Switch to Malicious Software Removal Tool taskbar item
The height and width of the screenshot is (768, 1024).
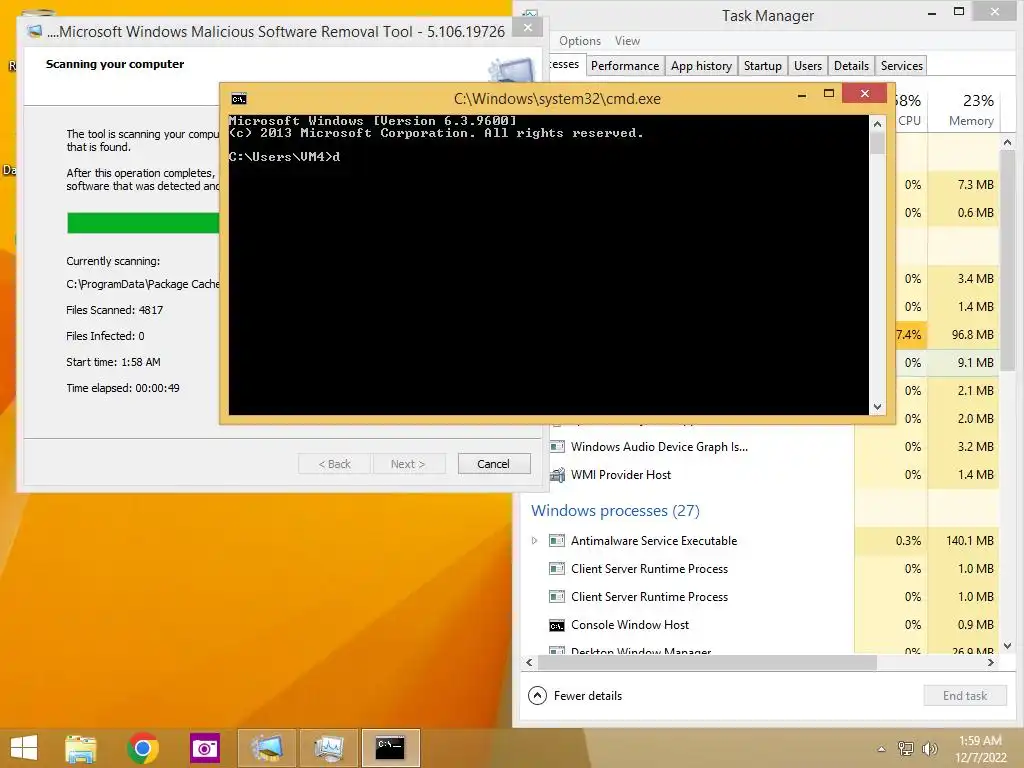[x=267, y=748]
